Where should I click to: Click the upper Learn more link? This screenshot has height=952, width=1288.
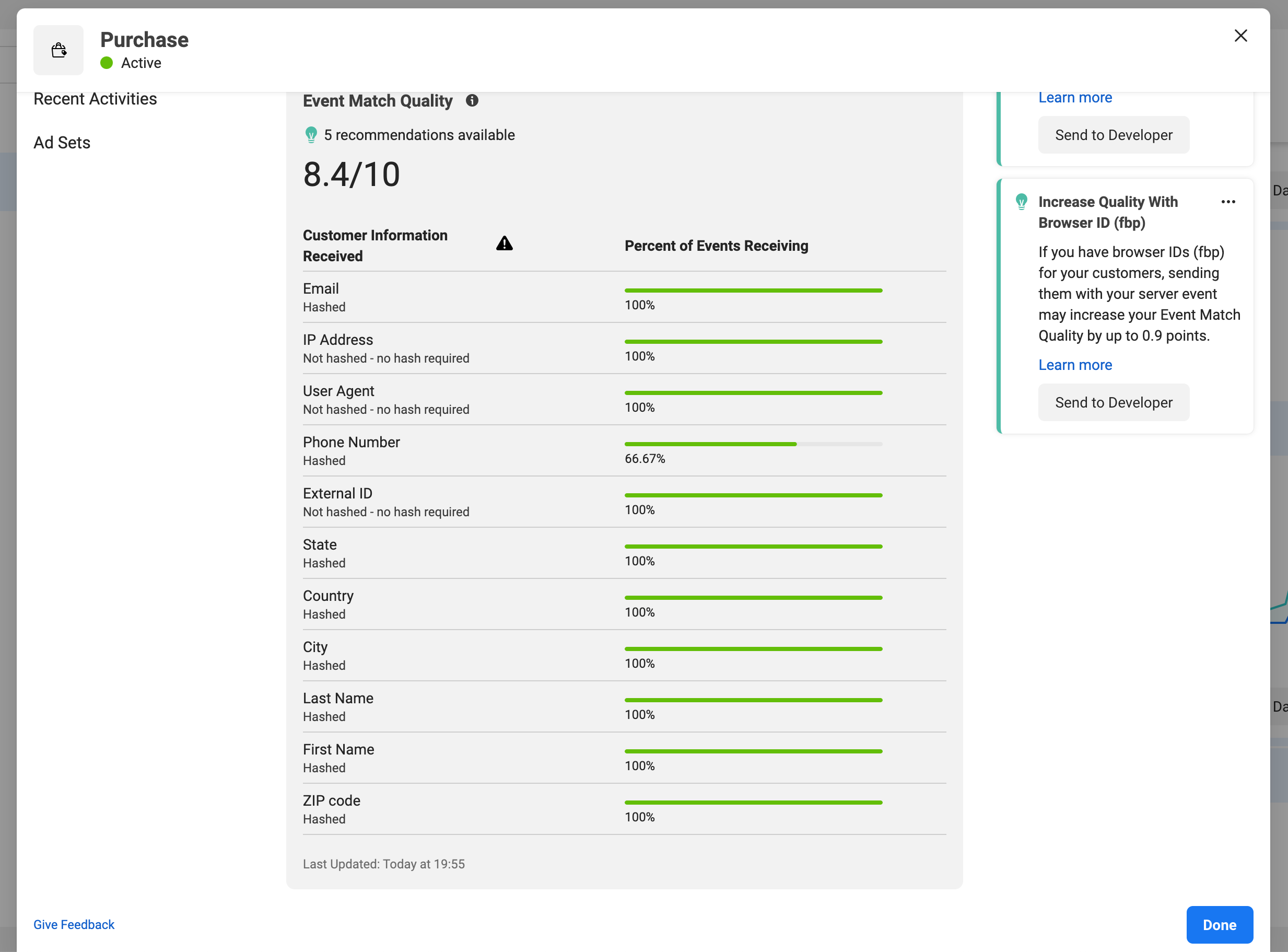click(1075, 97)
